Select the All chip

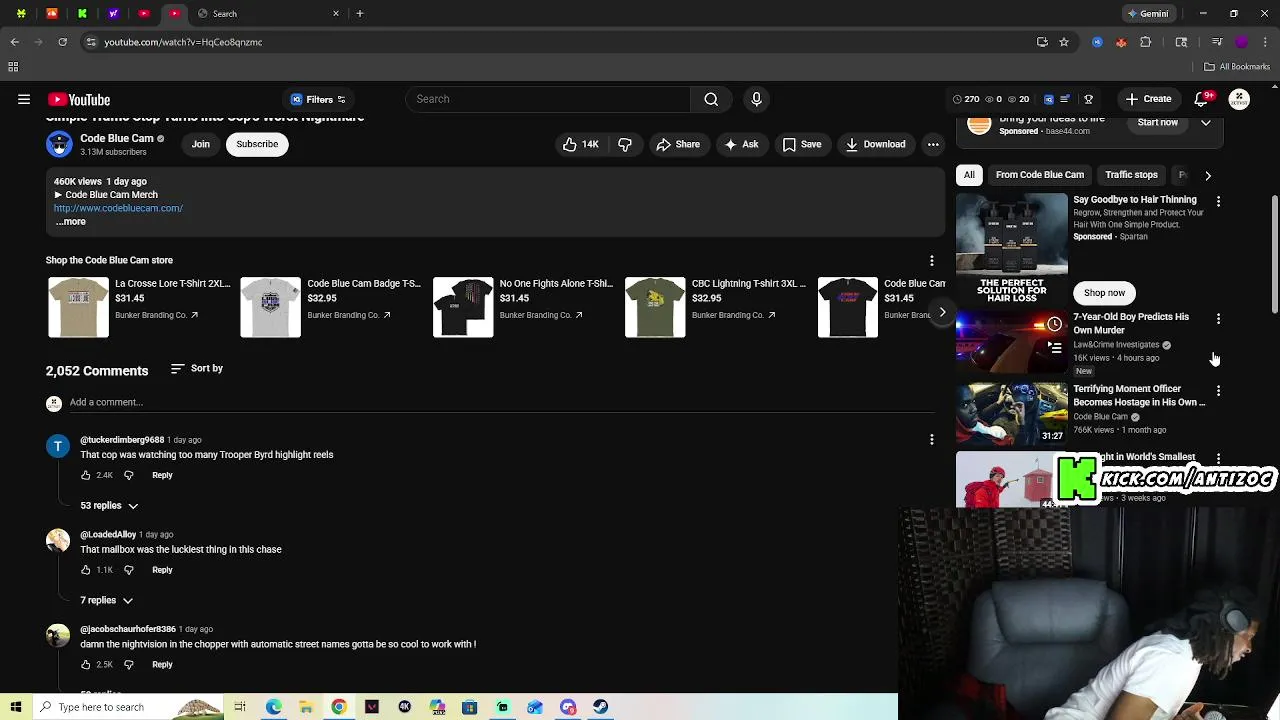click(x=969, y=175)
